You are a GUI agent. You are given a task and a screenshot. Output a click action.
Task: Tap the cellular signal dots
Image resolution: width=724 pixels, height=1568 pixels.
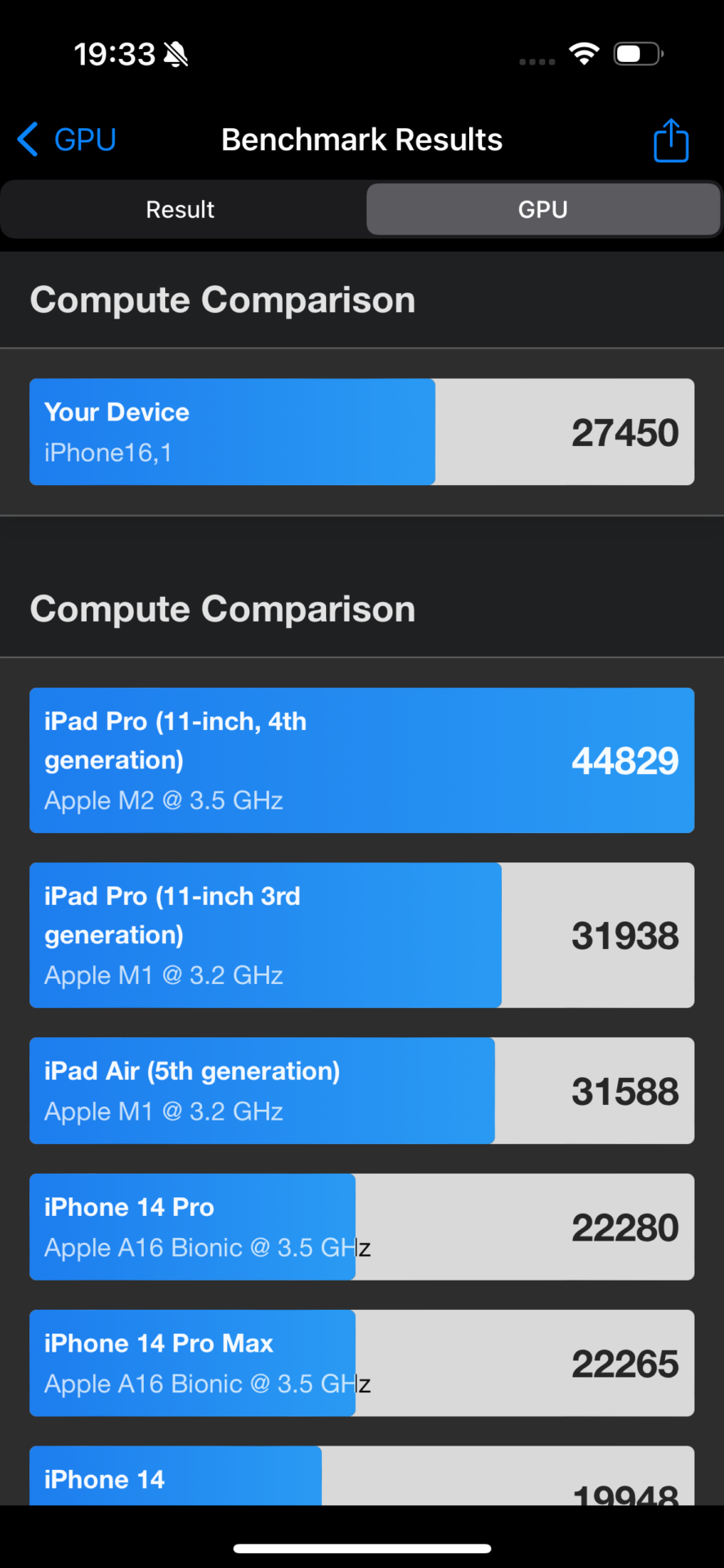[x=537, y=61]
